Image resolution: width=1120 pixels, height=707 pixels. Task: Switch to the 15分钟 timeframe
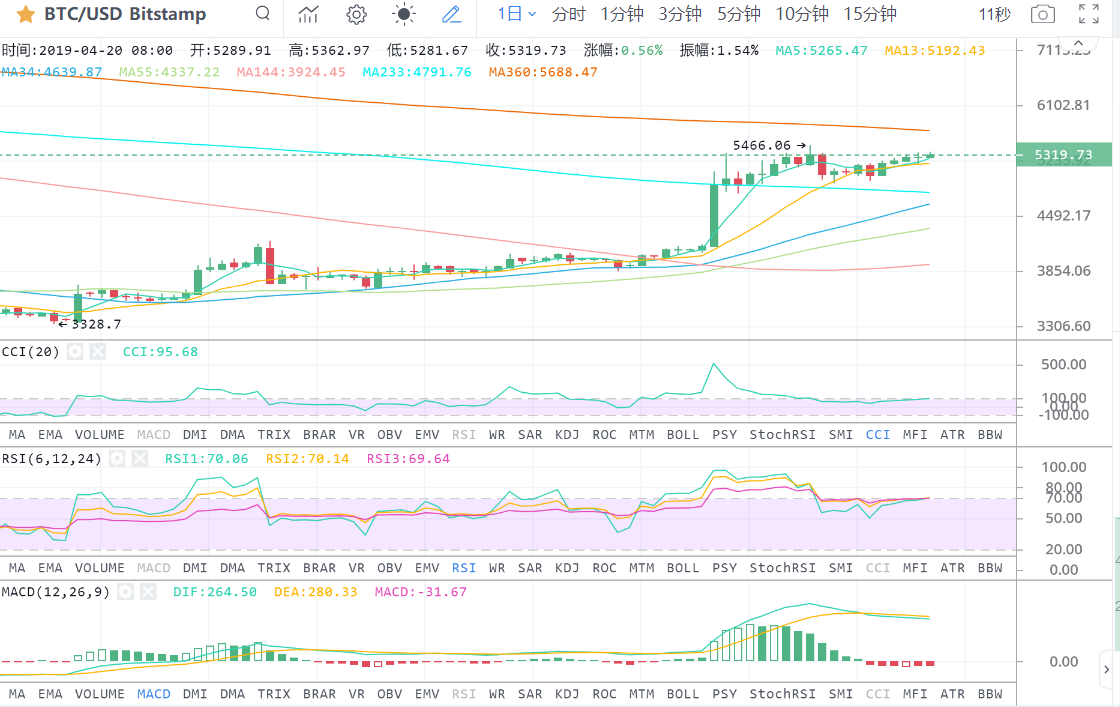click(x=869, y=14)
